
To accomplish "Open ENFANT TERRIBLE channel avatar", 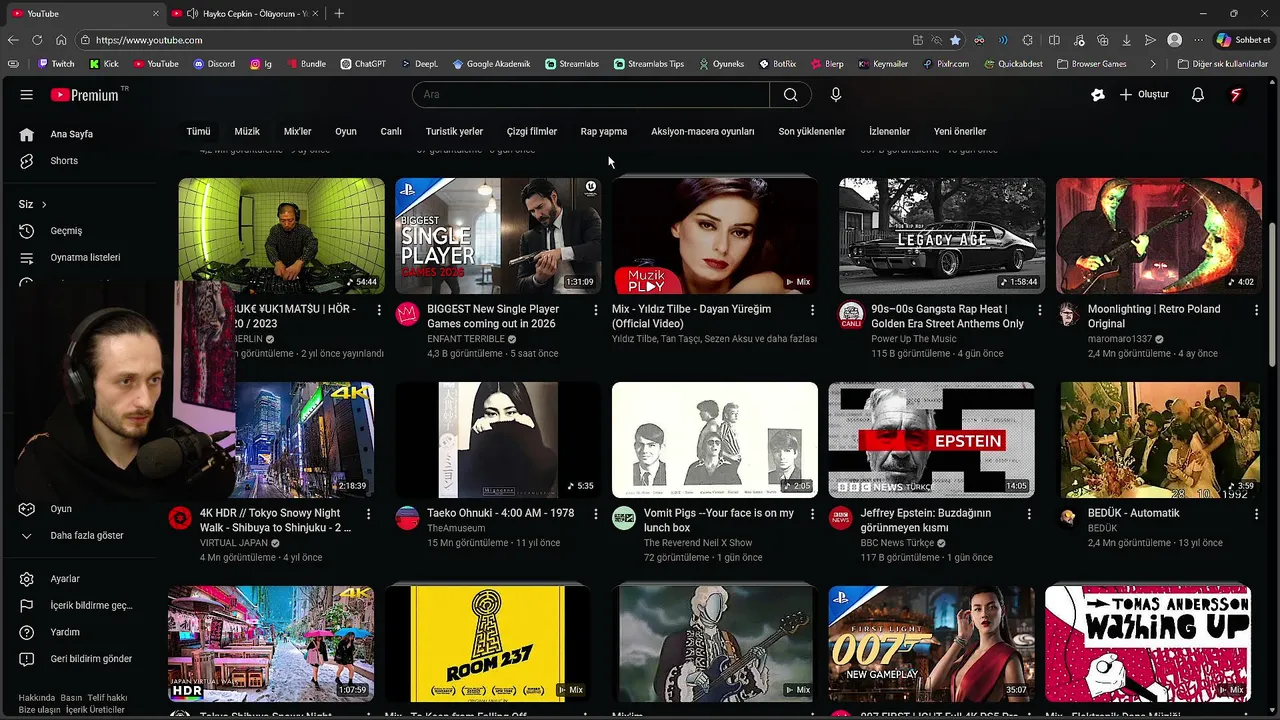I will pyautogui.click(x=407, y=314).
